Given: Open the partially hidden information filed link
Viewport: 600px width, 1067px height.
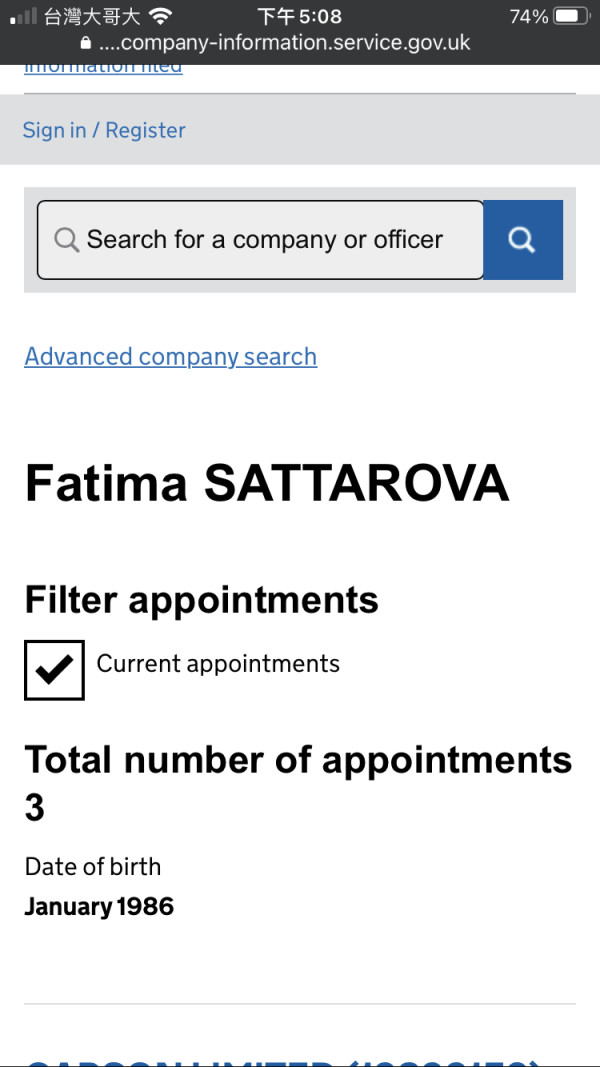Looking at the screenshot, I should coord(103,68).
